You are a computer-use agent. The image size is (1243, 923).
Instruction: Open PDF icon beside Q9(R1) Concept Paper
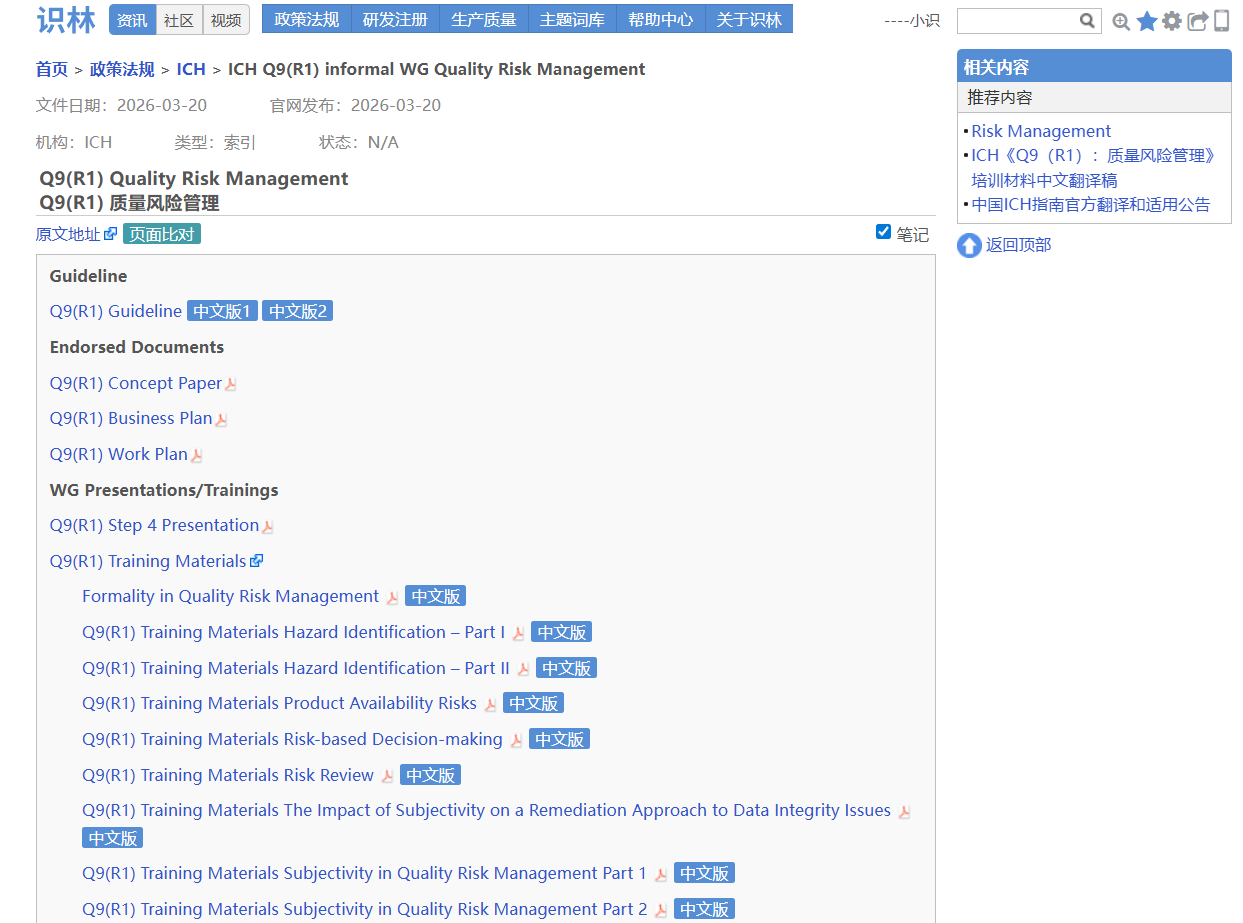(231, 385)
